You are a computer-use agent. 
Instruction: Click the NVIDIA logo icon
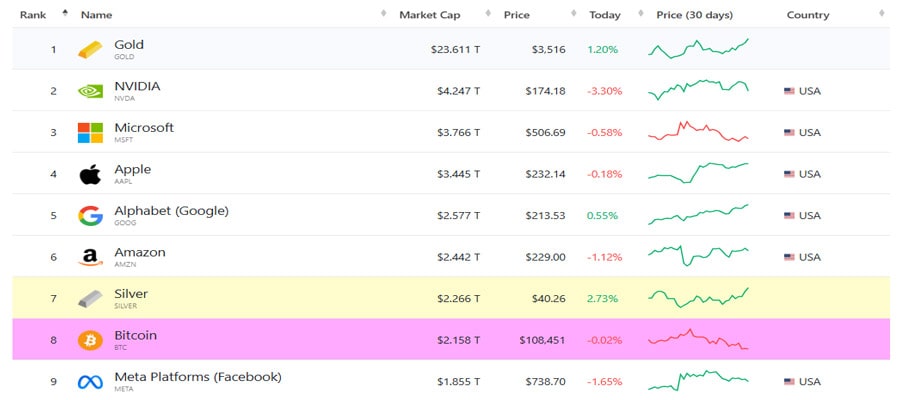click(90, 91)
